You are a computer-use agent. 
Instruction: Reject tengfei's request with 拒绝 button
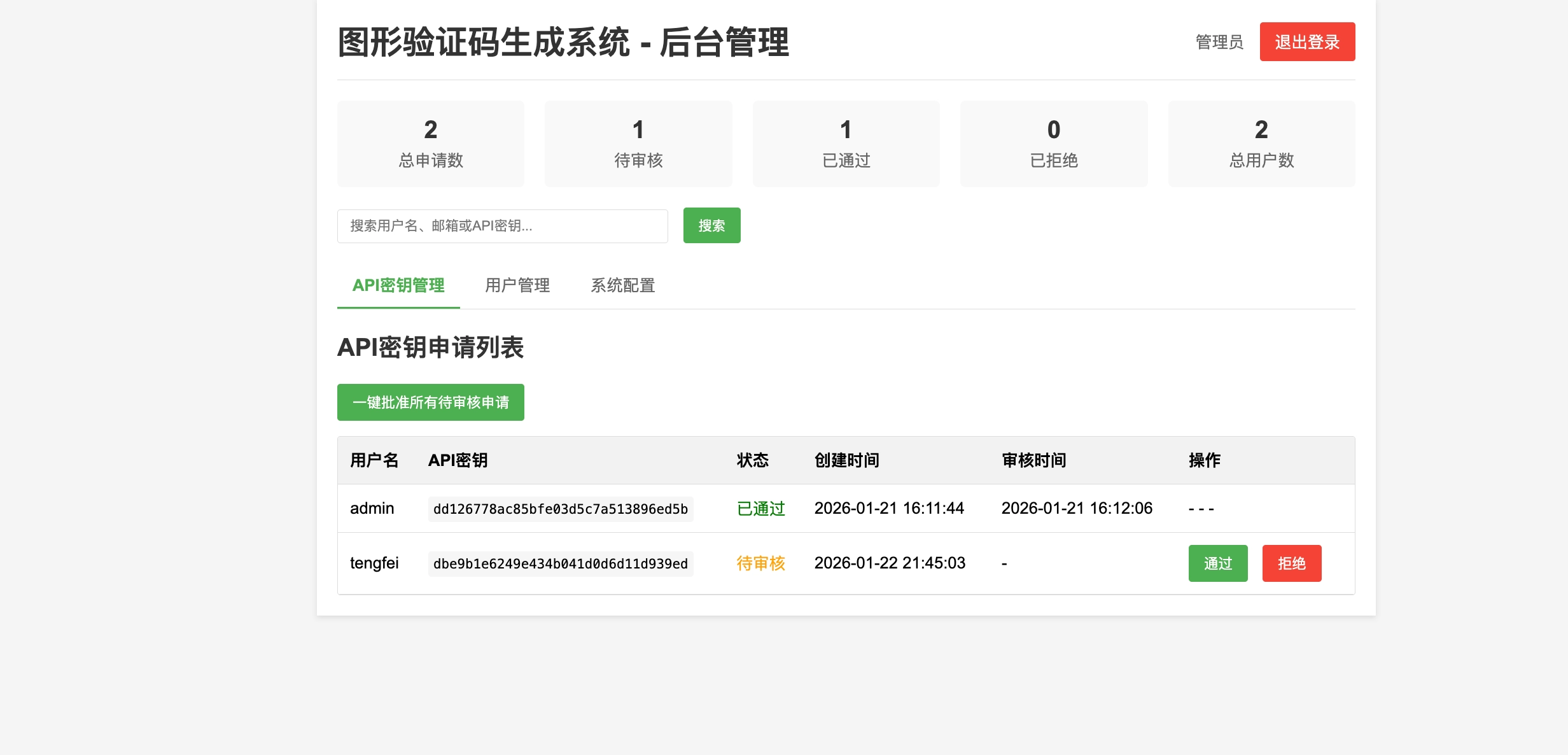coord(1291,563)
